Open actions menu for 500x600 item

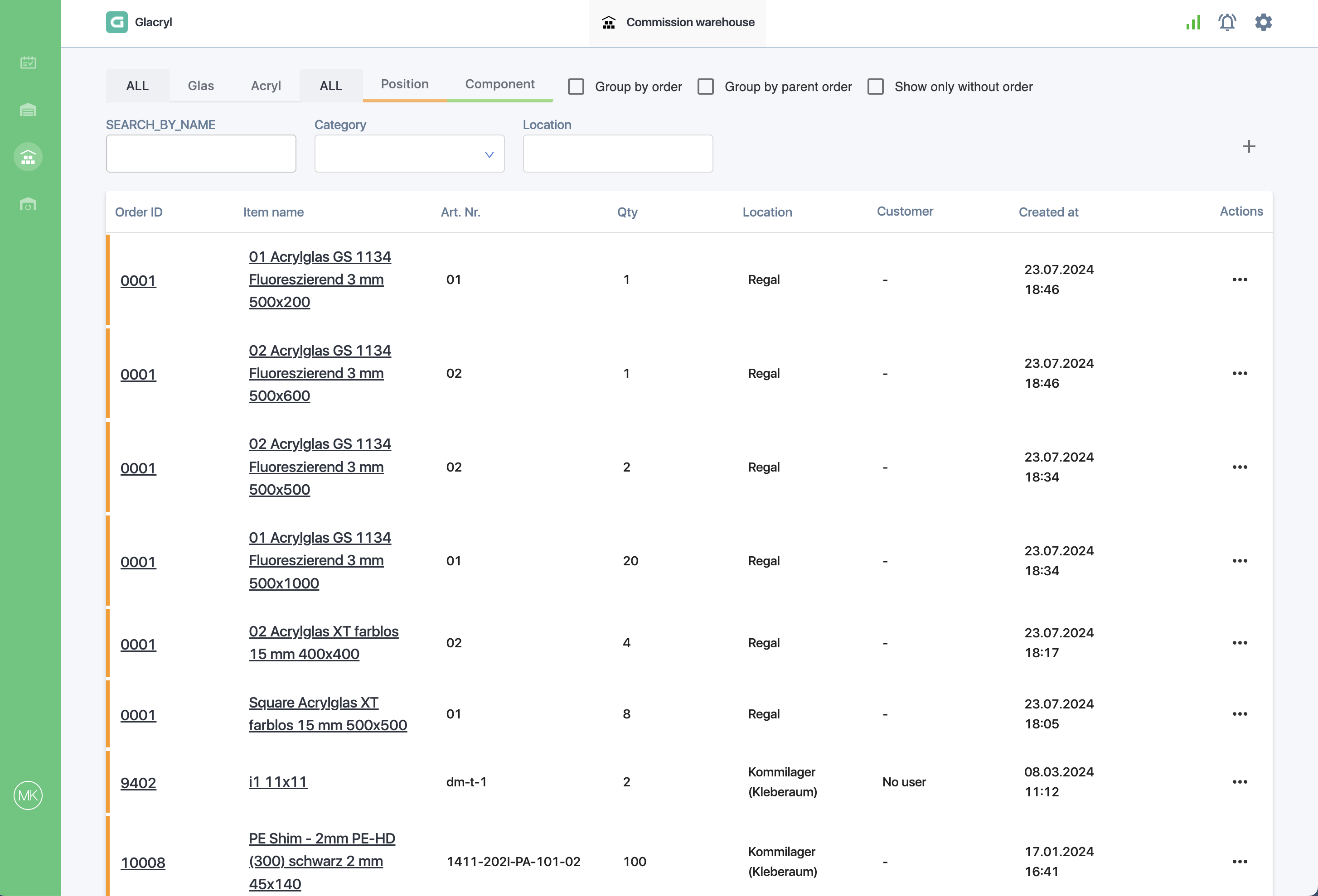point(1240,373)
